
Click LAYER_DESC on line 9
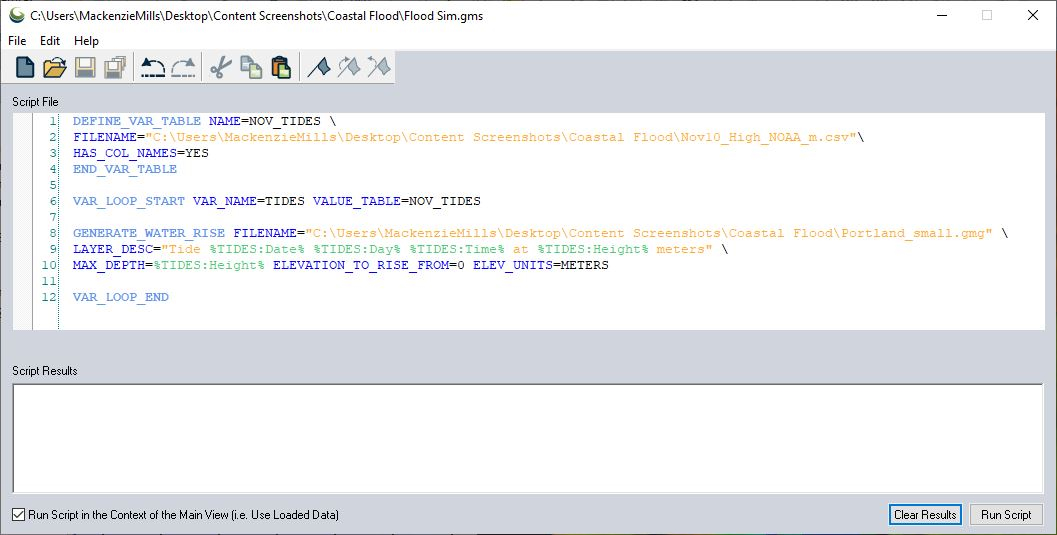[113, 249]
